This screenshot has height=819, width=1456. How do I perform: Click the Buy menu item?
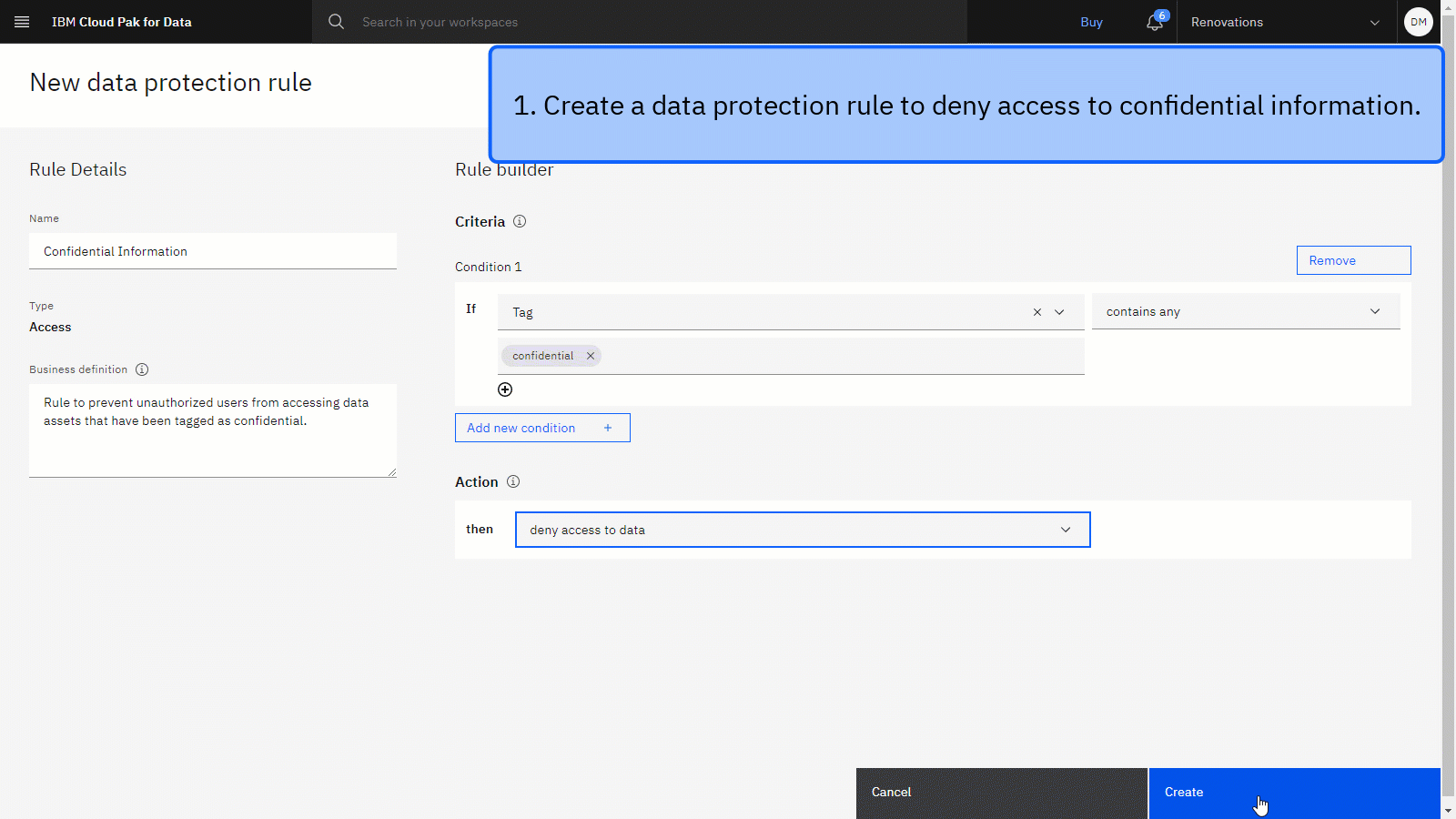point(1091,22)
